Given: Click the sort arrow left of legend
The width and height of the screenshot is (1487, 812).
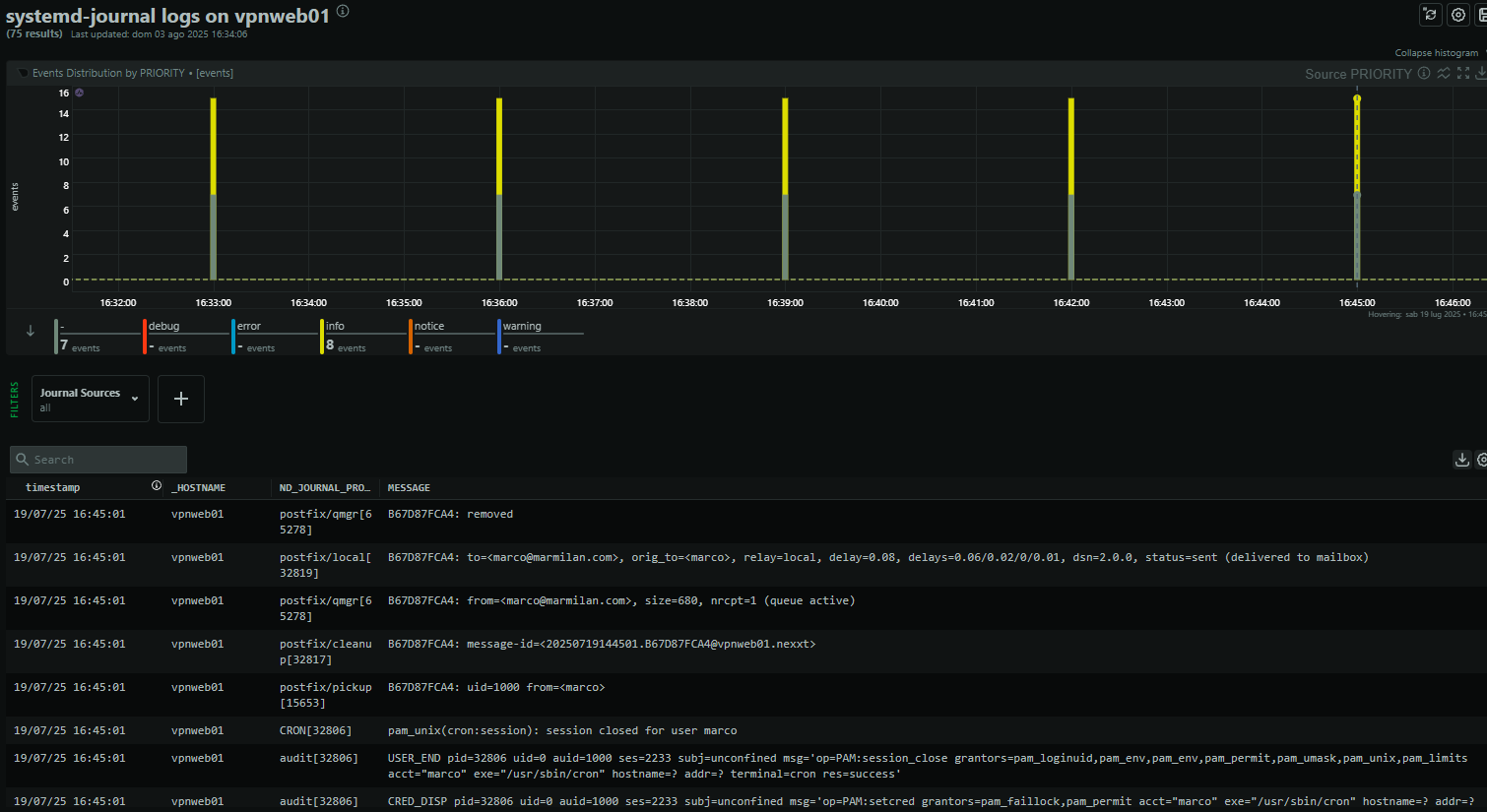Looking at the screenshot, I should (x=31, y=331).
